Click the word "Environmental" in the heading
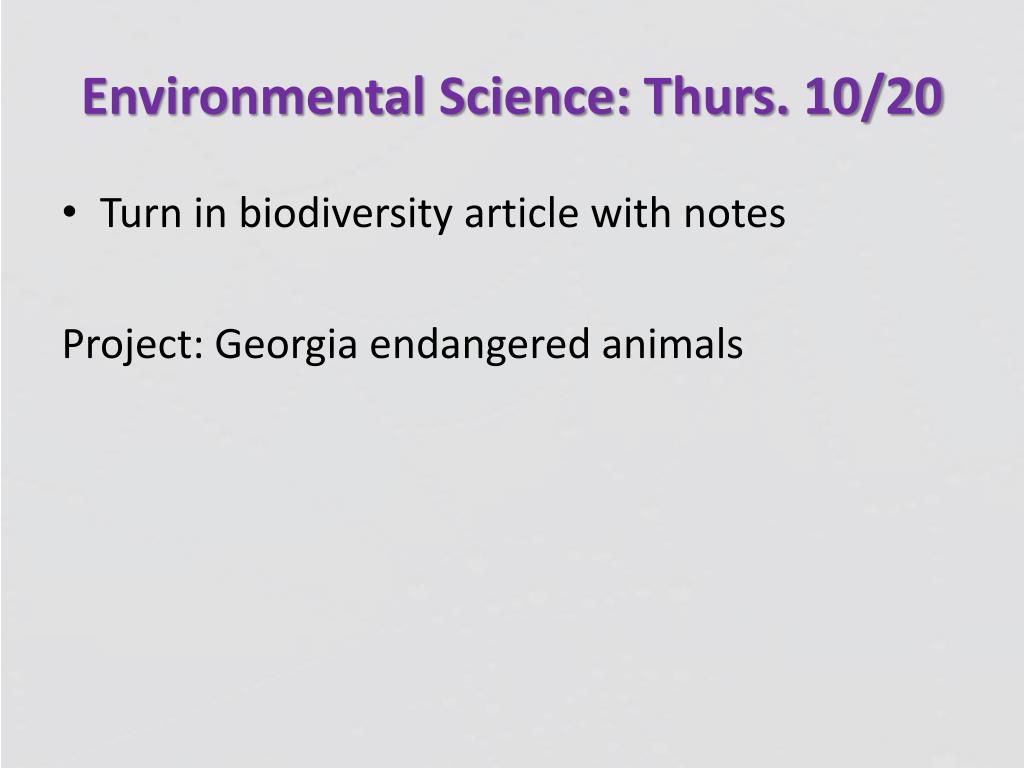The height and width of the screenshot is (768, 1024). pyautogui.click(x=254, y=97)
